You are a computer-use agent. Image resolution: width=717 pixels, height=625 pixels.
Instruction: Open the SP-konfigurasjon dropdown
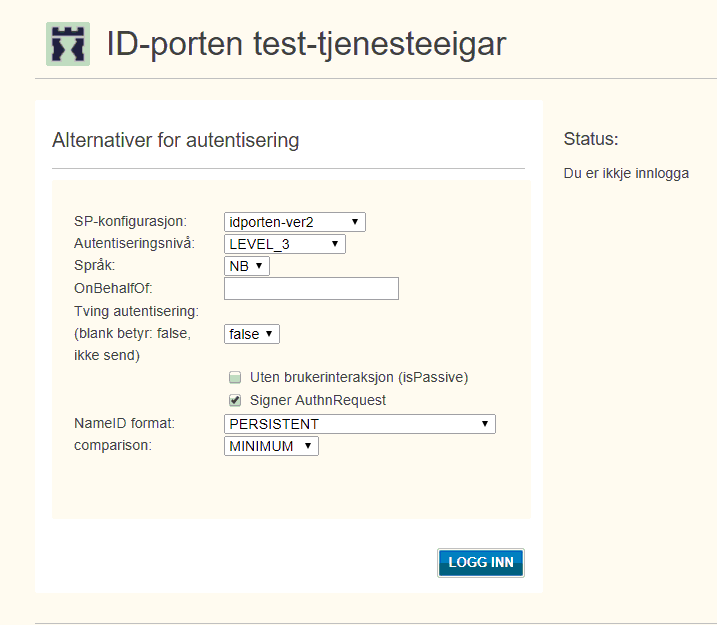(x=294, y=222)
